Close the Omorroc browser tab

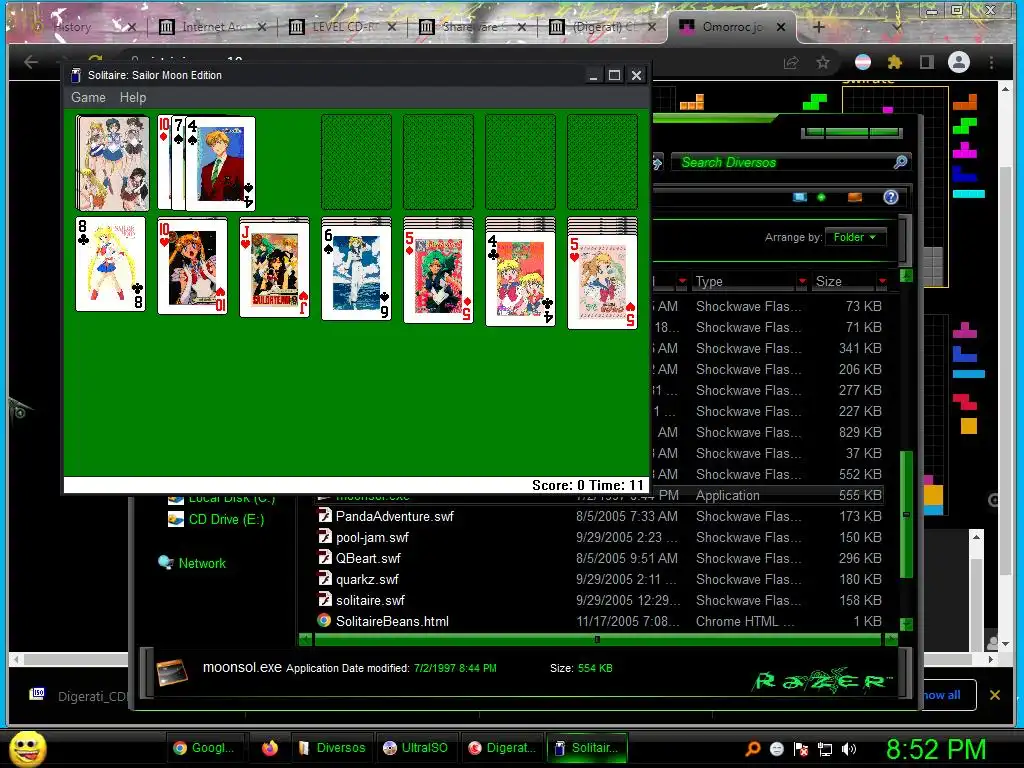(x=780, y=27)
